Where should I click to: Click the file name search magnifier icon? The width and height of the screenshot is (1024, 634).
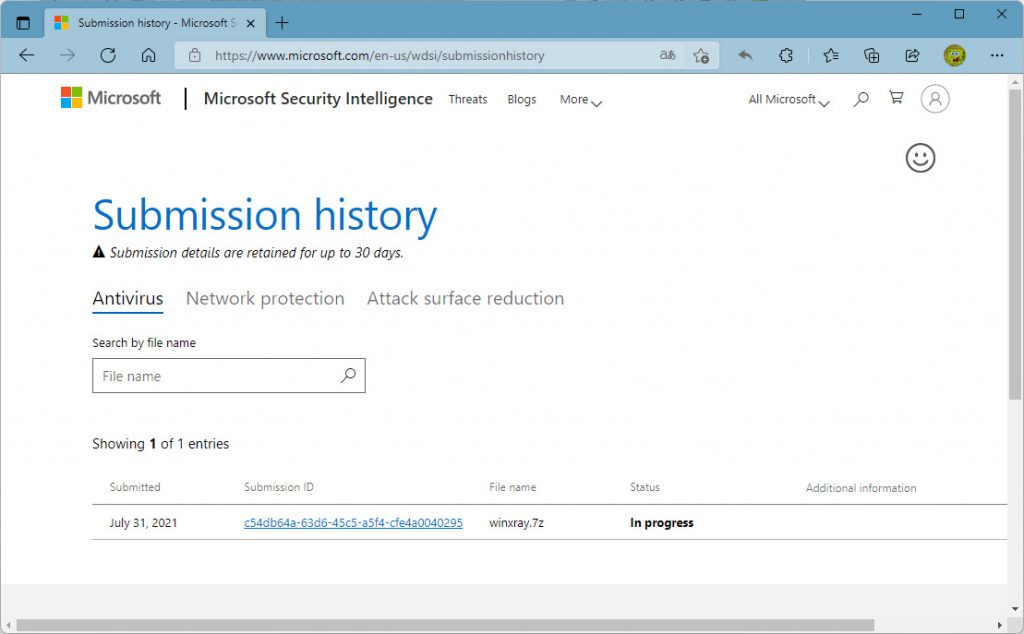(x=348, y=376)
